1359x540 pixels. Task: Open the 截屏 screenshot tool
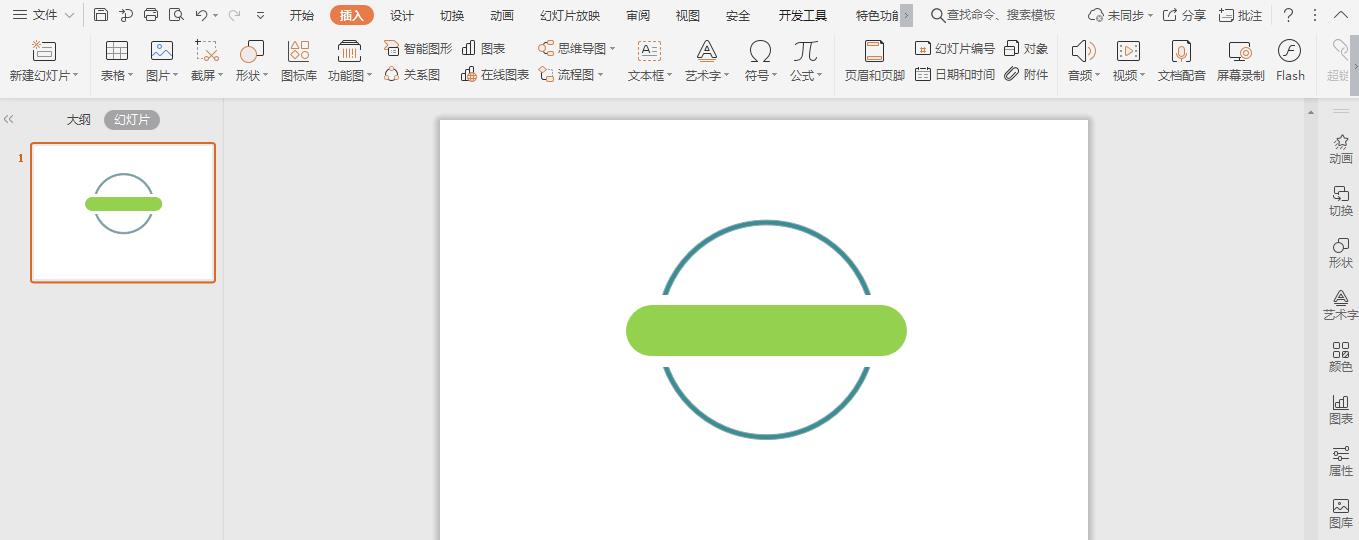click(x=207, y=61)
